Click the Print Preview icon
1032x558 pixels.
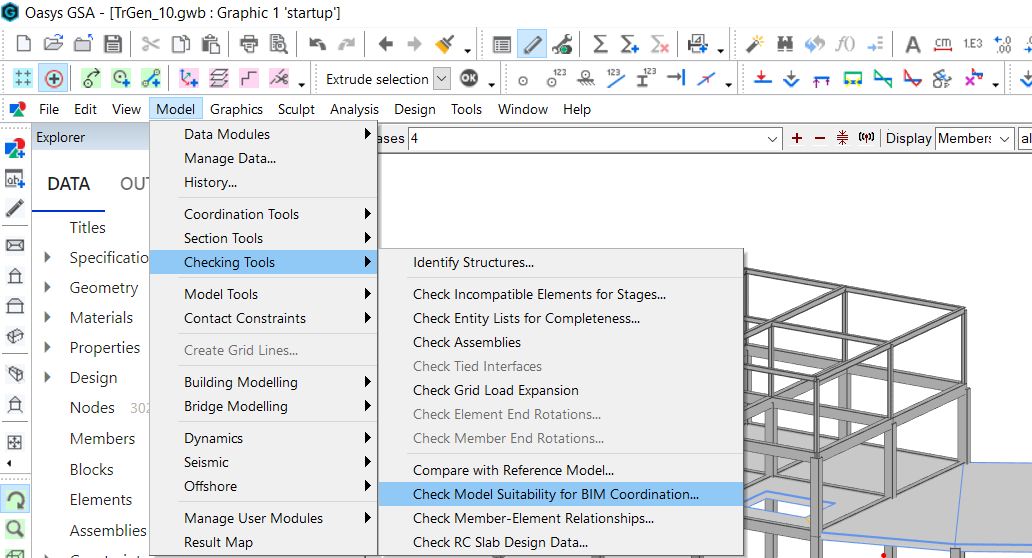tap(278, 44)
